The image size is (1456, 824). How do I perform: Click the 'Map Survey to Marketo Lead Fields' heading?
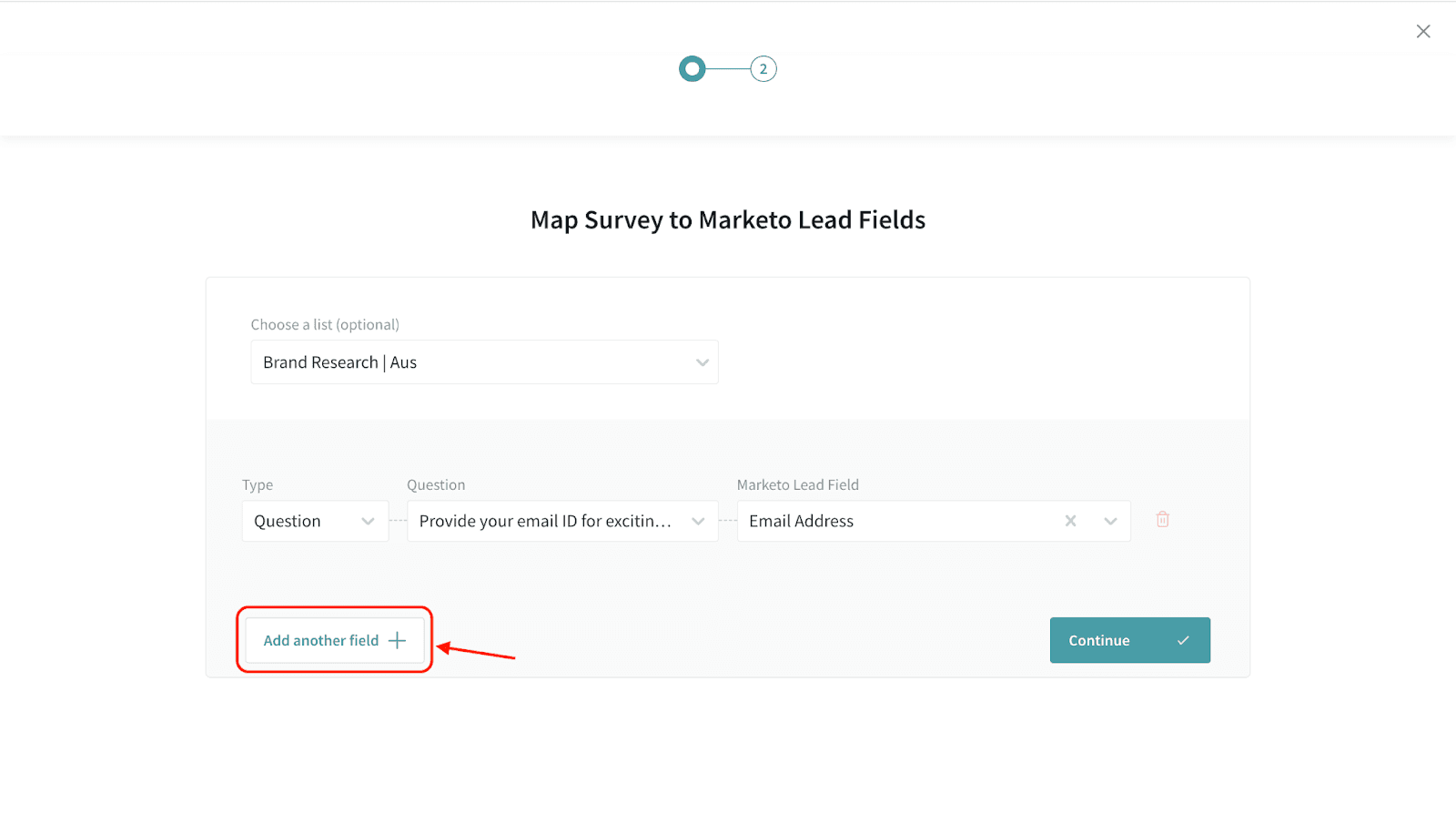coord(728,220)
